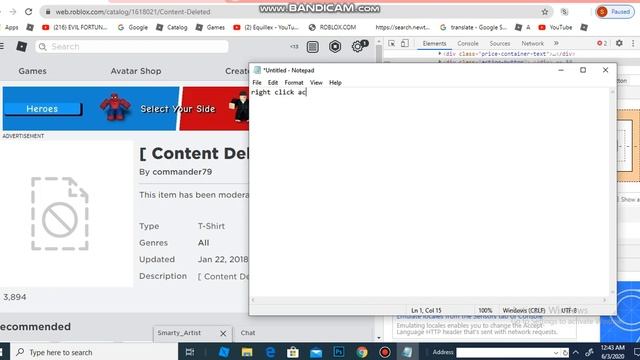
Task: Open the Catalog bookmark
Action: coord(172,27)
